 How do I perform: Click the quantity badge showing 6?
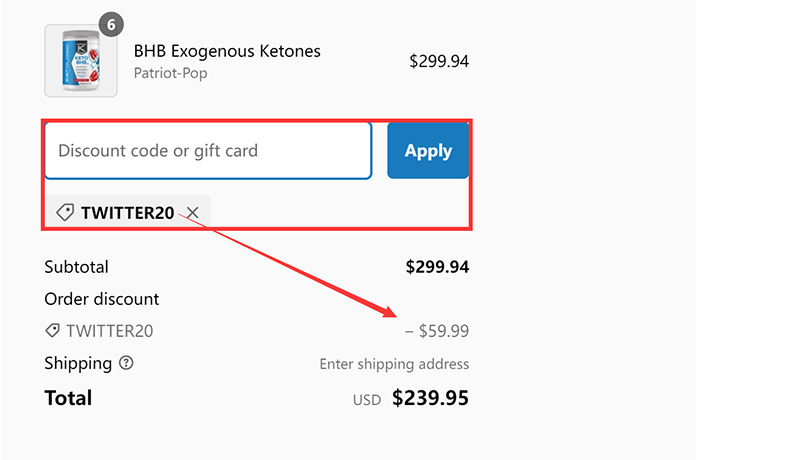[110, 23]
